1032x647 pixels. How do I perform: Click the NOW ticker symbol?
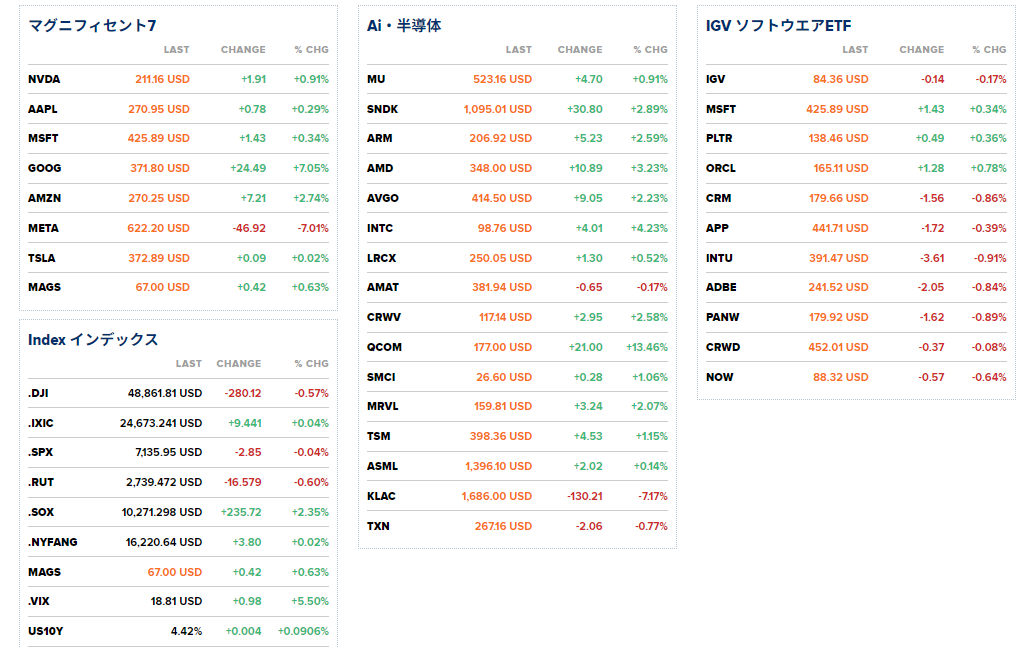coord(719,377)
